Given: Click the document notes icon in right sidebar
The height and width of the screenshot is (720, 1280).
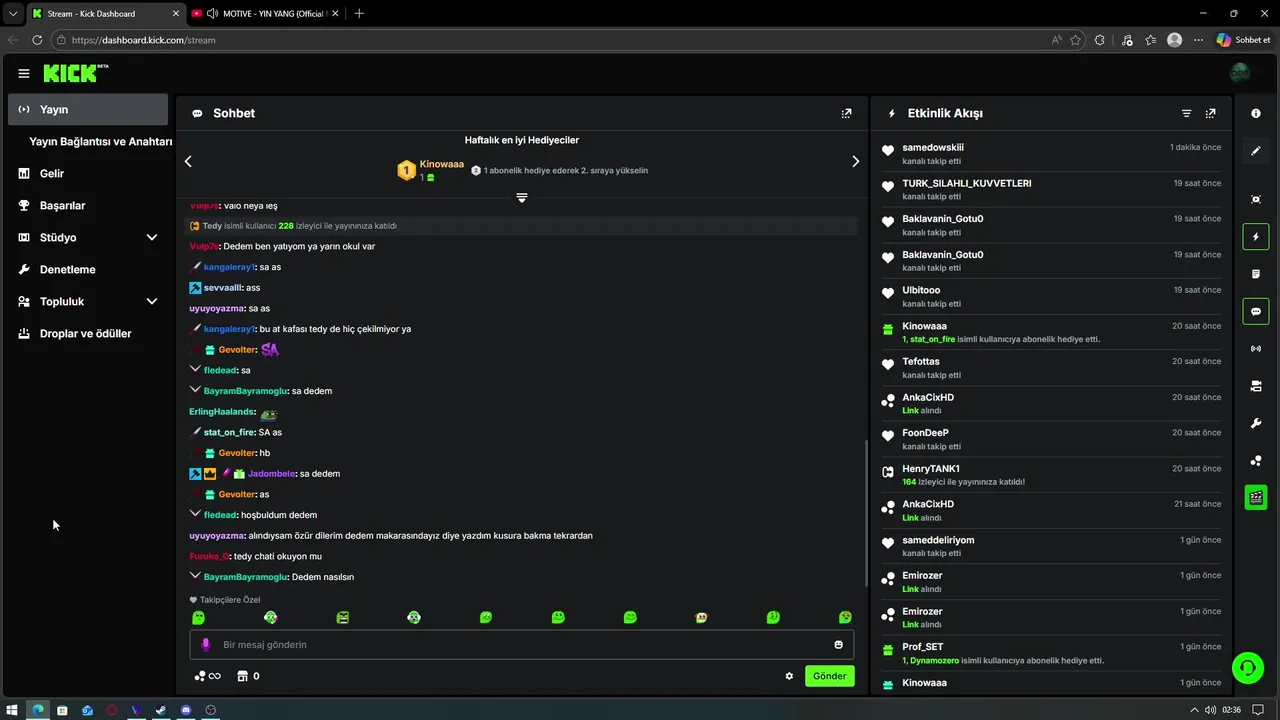Looking at the screenshot, I should [x=1256, y=274].
